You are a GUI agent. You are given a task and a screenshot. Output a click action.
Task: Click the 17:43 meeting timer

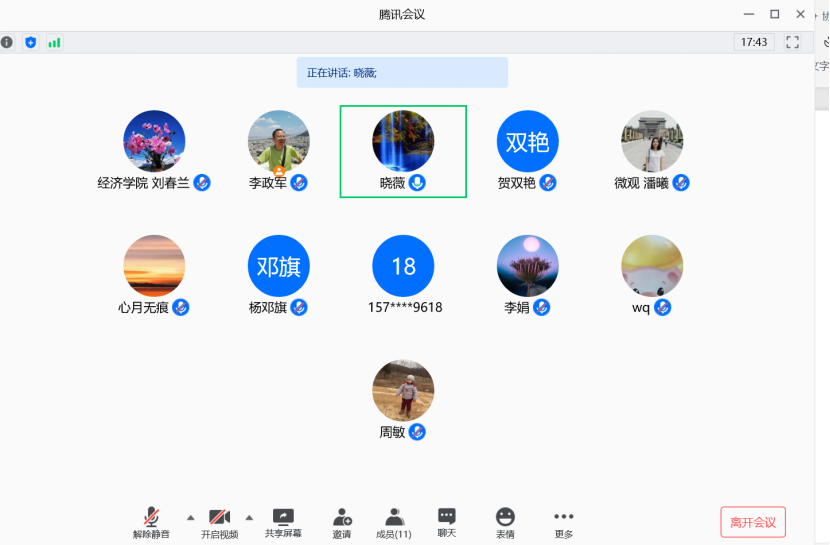click(753, 42)
